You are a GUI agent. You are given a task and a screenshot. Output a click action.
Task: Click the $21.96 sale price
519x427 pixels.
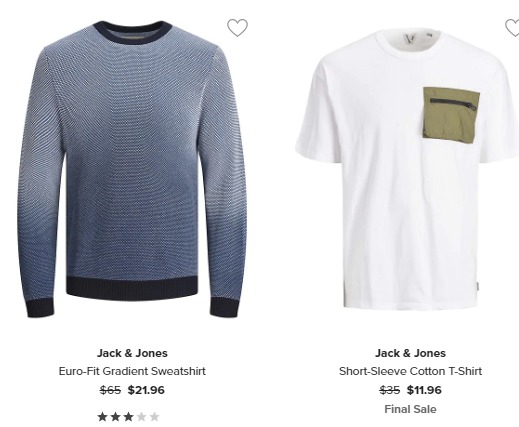click(x=146, y=390)
